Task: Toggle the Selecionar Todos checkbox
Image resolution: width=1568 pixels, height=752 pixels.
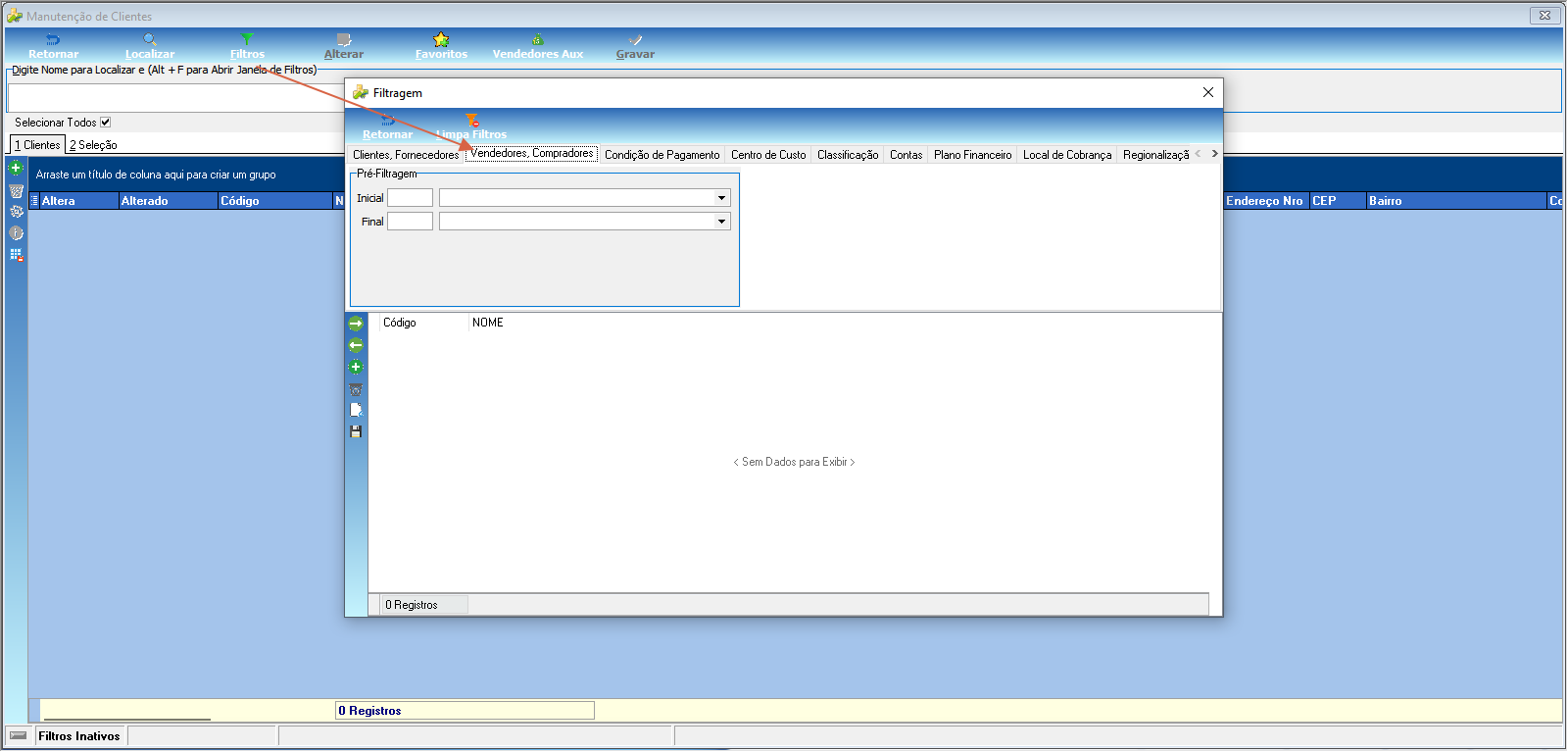Action: click(106, 123)
